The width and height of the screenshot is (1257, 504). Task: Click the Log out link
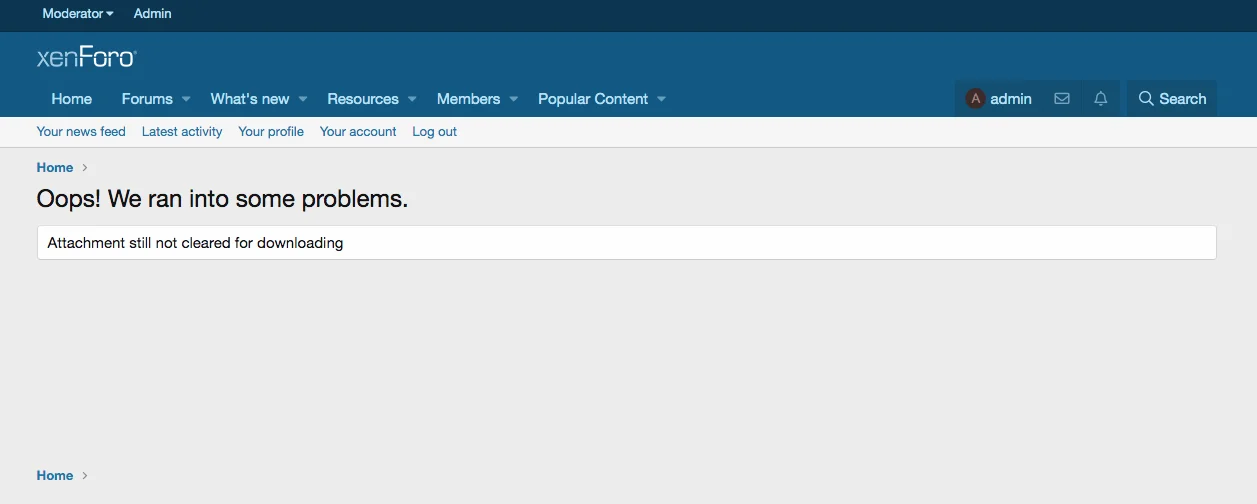(x=434, y=132)
